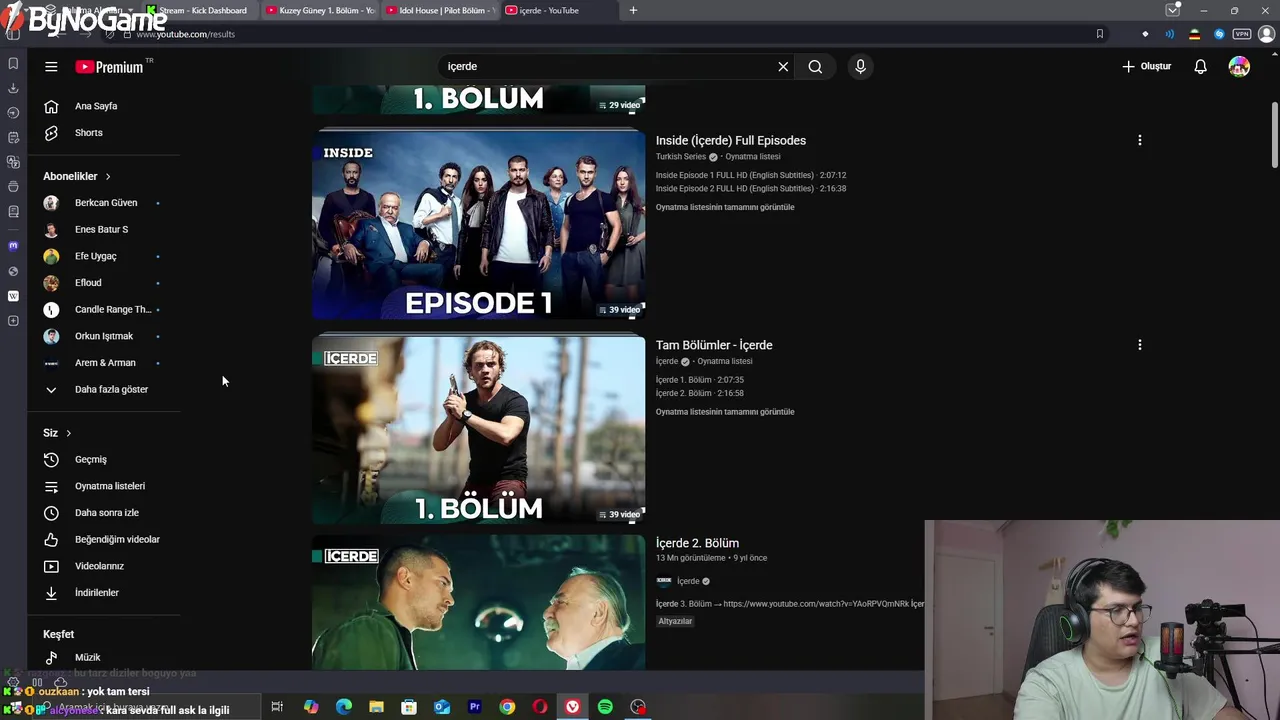Open File Explorer from the taskbar
This screenshot has width=1280, height=720.
(x=376, y=707)
